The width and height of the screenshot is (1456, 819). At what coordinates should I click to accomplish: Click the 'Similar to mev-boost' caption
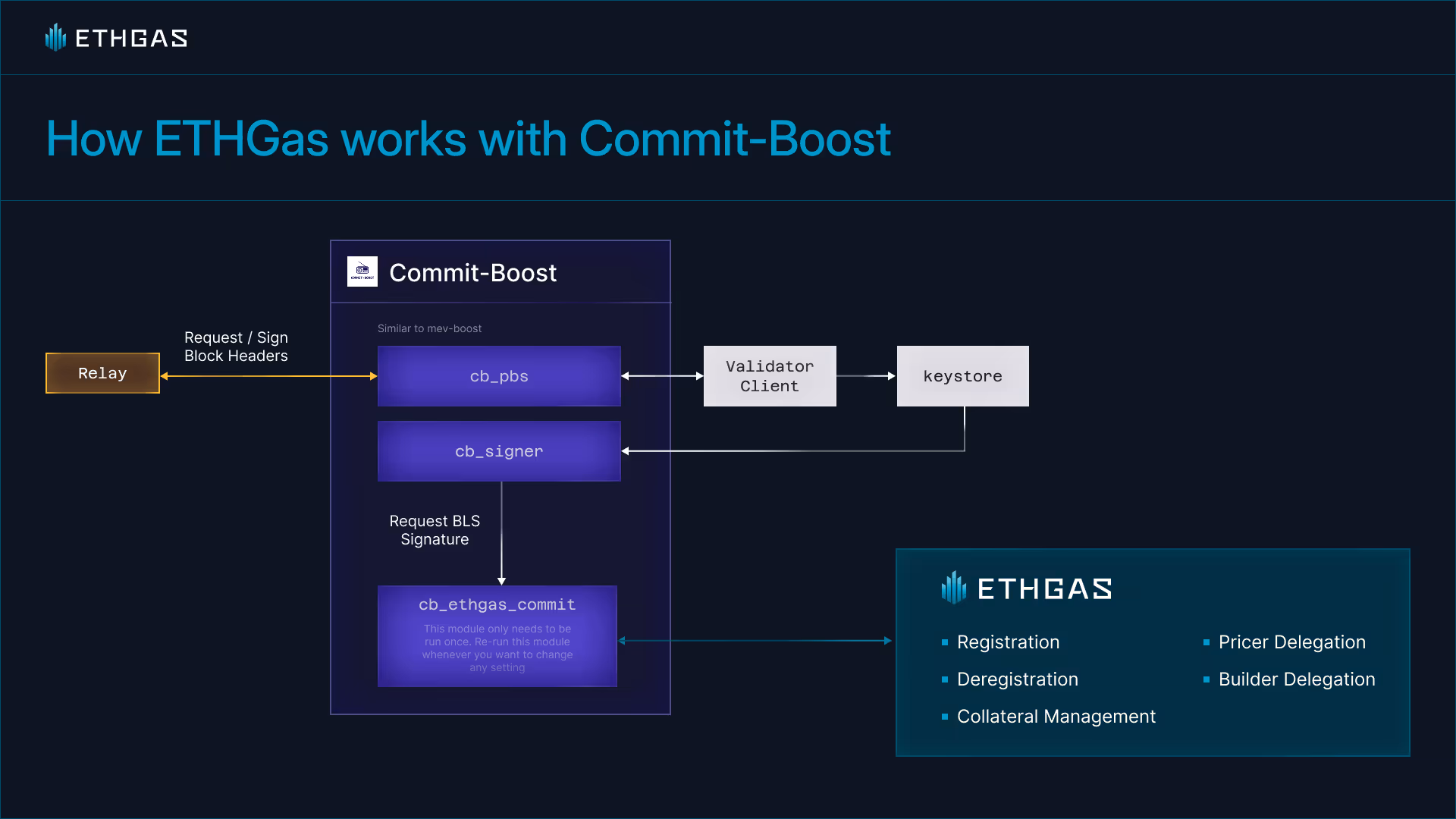click(429, 328)
